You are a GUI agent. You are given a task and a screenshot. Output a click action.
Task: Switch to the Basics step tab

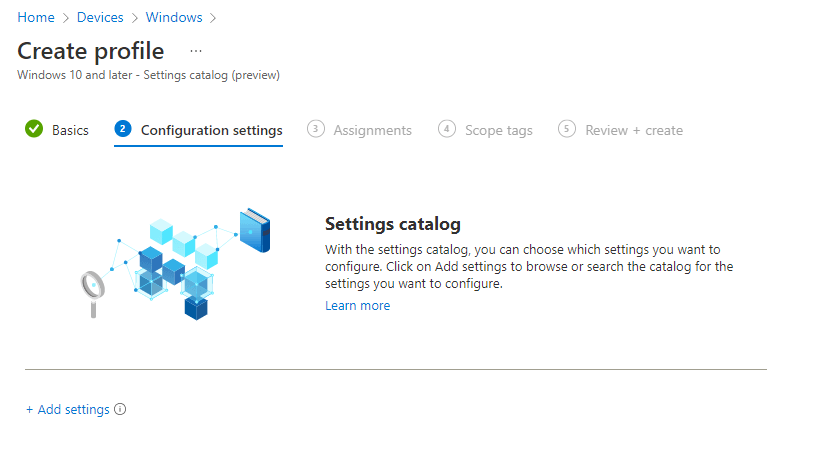click(70, 130)
